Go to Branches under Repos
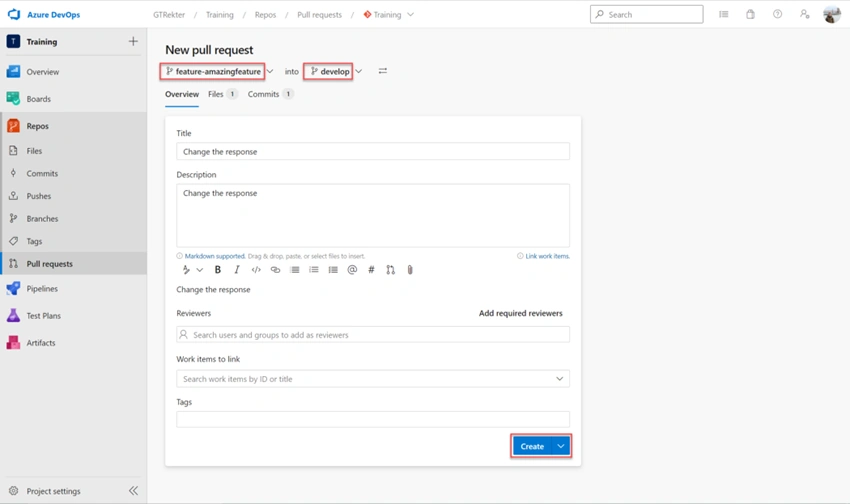This screenshot has height=504, width=850. click(x=42, y=219)
